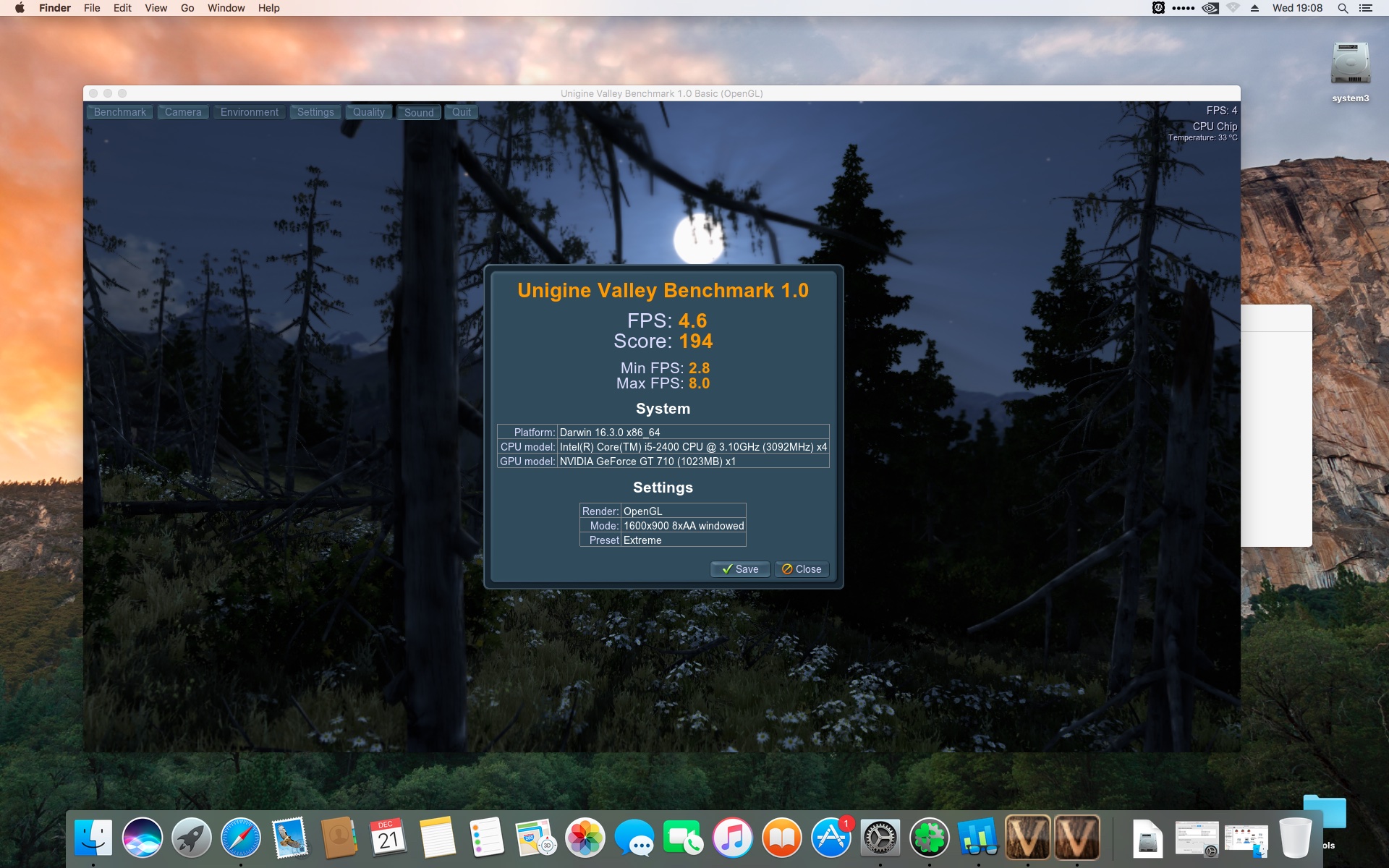Open the Photos app from dock
The height and width of the screenshot is (868, 1389).
click(585, 838)
